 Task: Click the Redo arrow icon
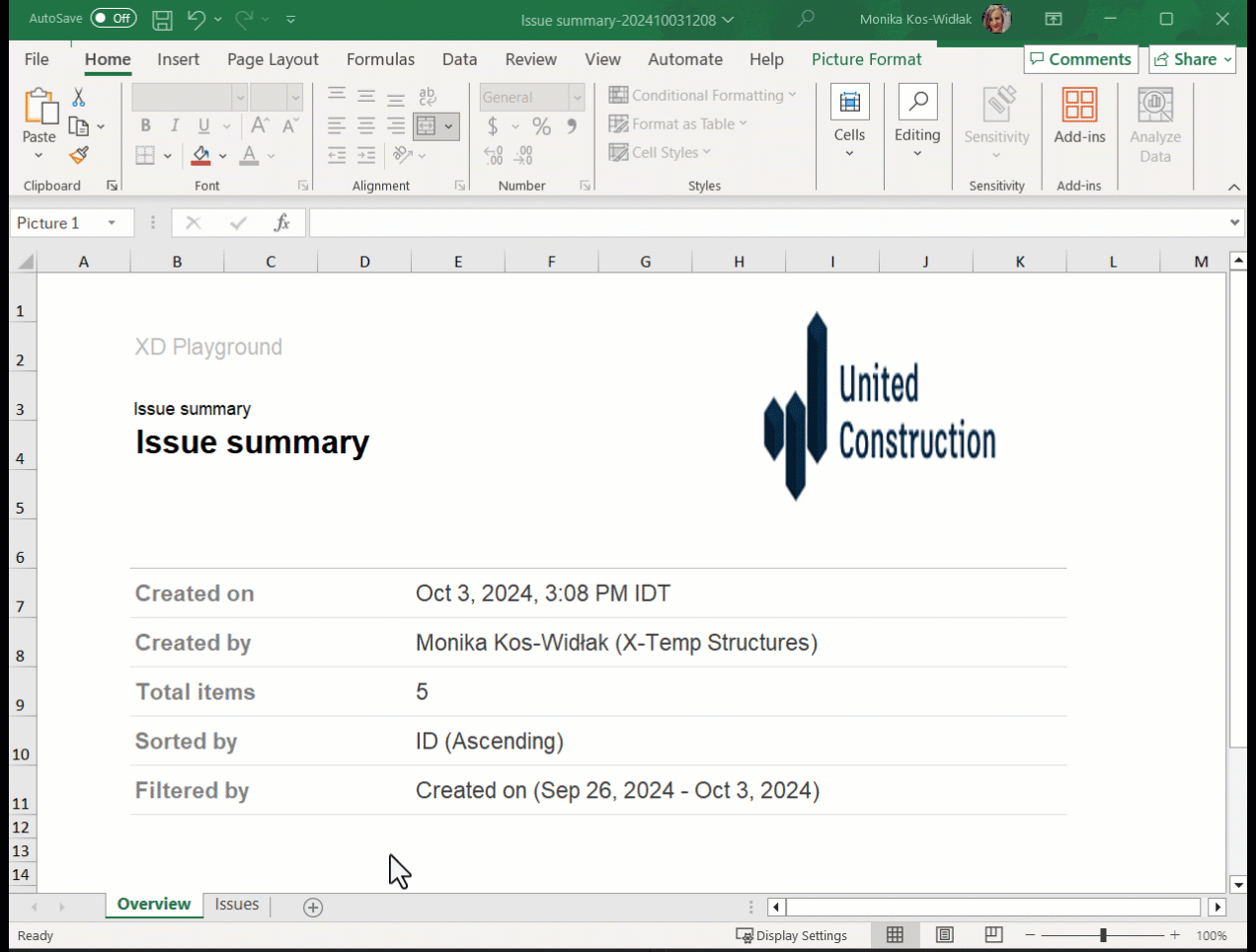[244, 19]
